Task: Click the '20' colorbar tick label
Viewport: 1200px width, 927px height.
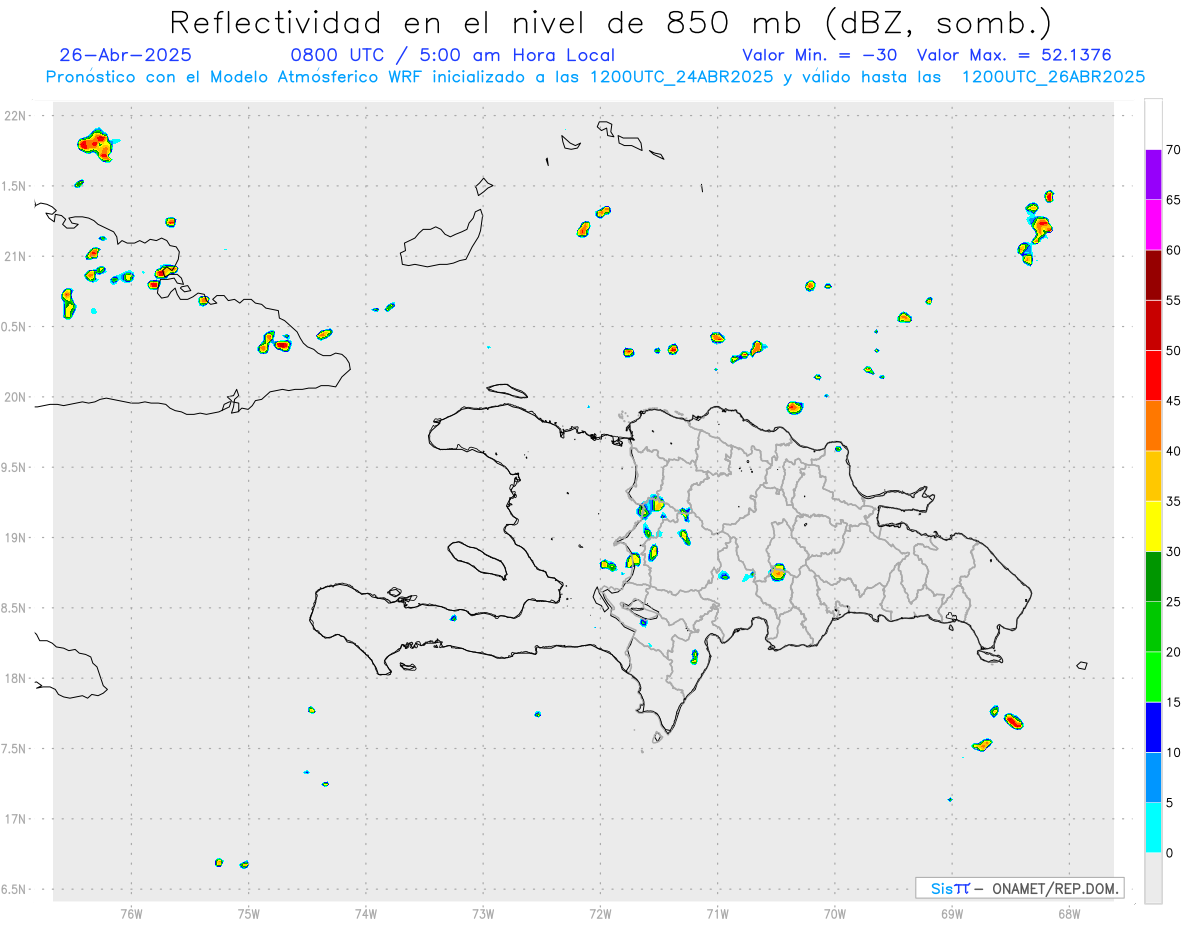Action: tap(1174, 652)
